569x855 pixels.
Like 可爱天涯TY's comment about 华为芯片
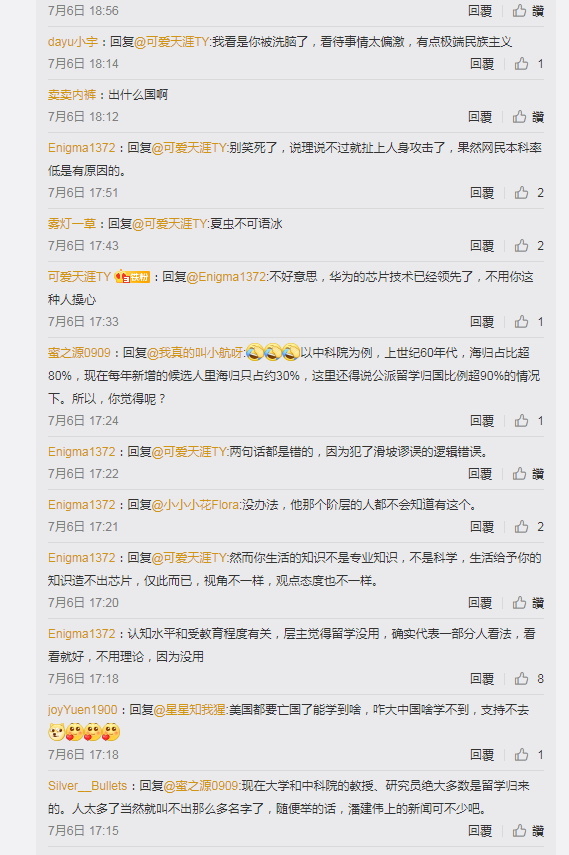tap(521, 322)
